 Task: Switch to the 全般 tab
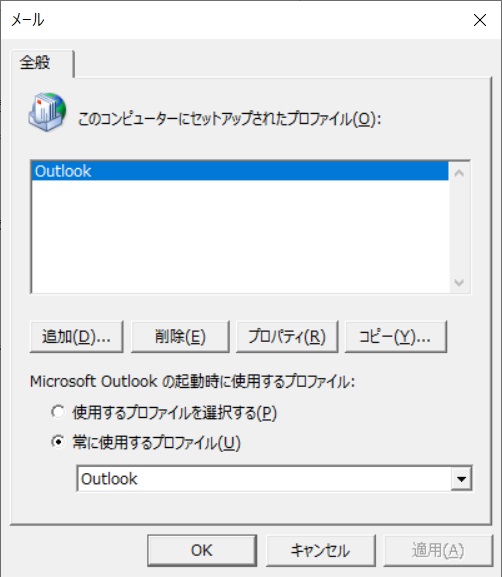pos(35,62)
